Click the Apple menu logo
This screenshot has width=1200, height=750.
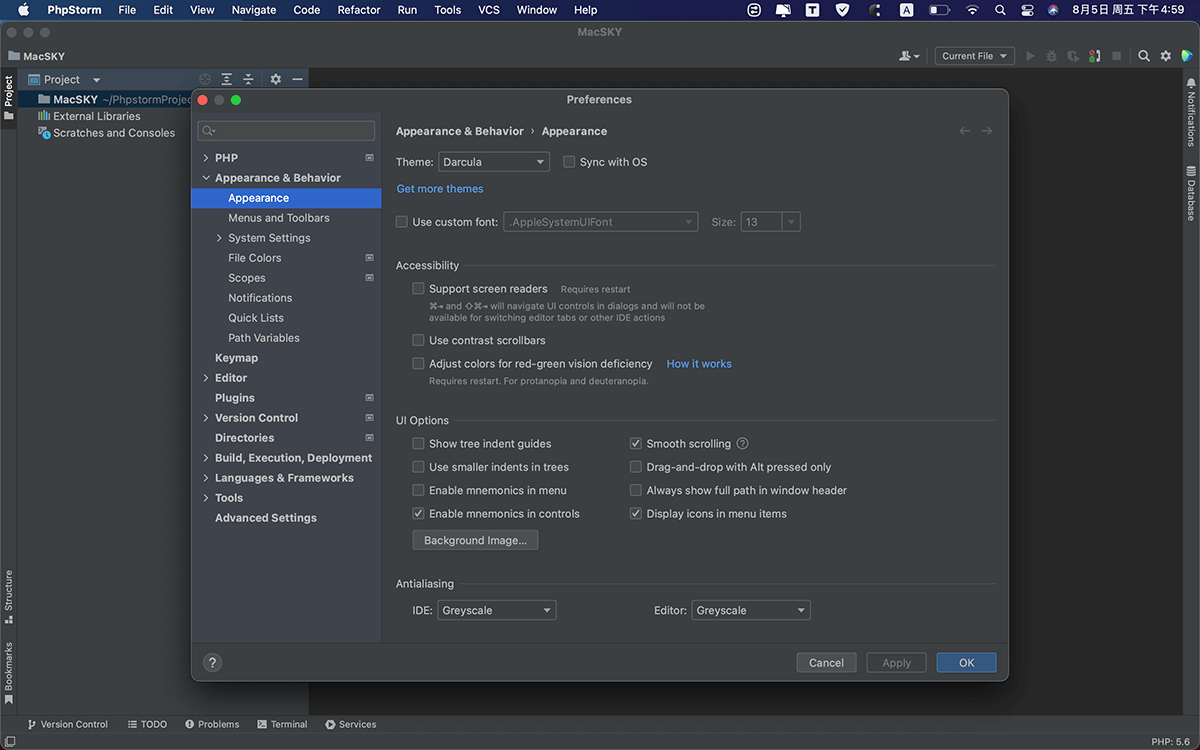(x=23, y=10)
